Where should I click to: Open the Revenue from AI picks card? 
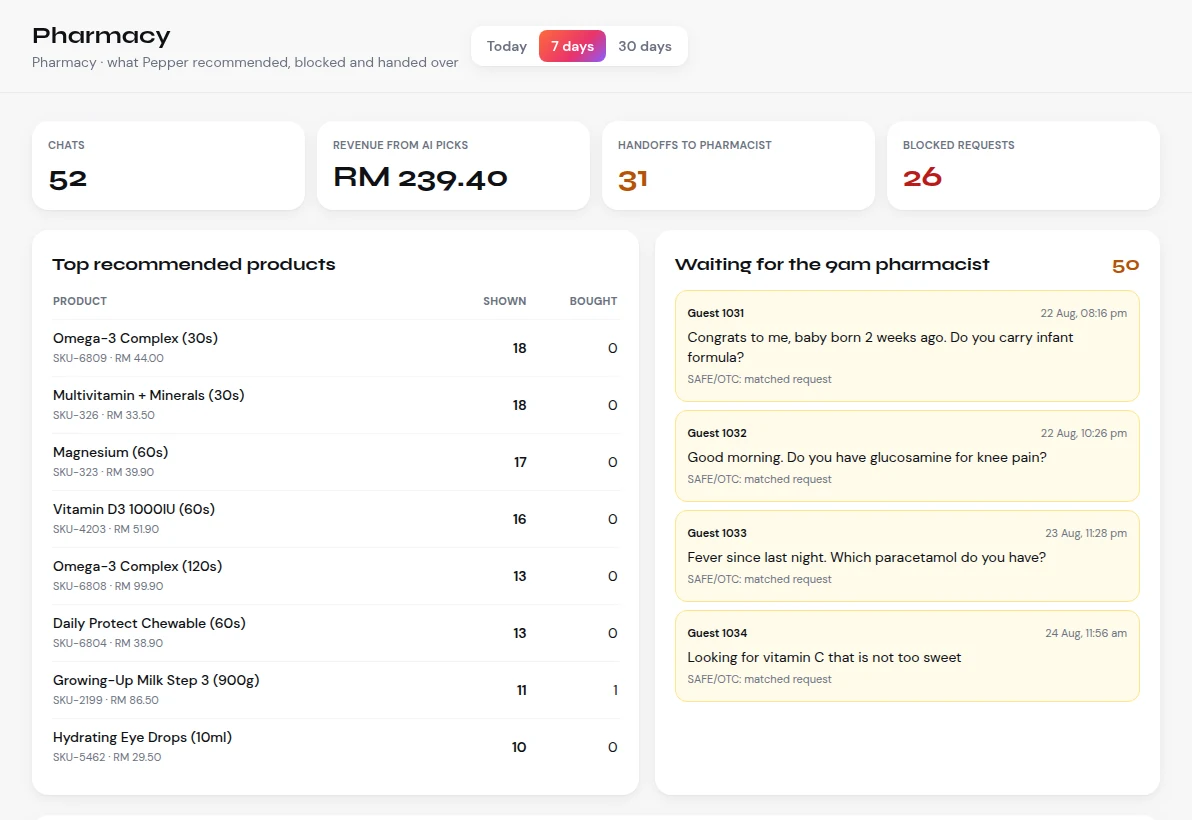[x=453, y=166]
